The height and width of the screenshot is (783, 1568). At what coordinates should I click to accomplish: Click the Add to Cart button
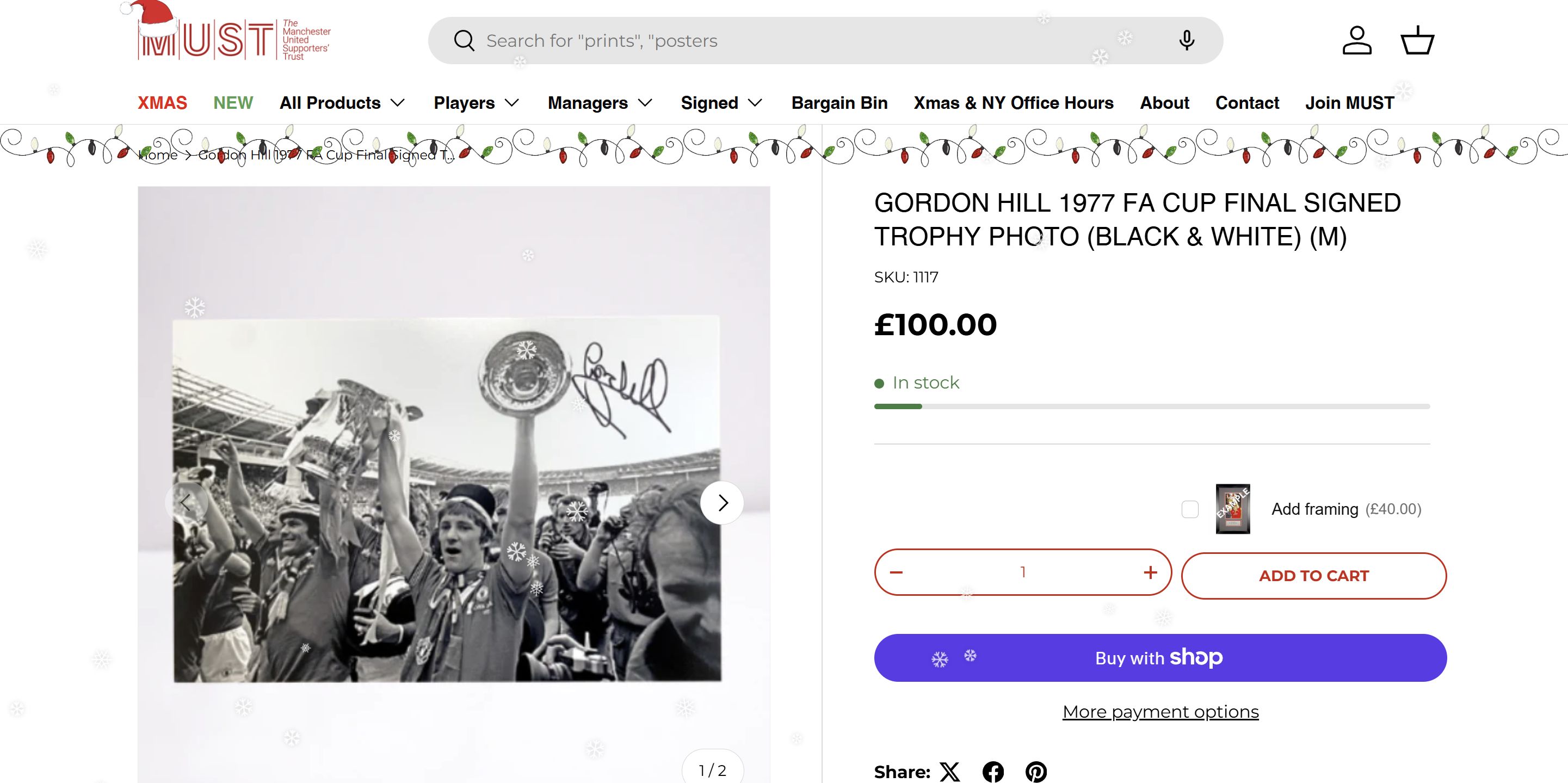tap(1313, 576)
